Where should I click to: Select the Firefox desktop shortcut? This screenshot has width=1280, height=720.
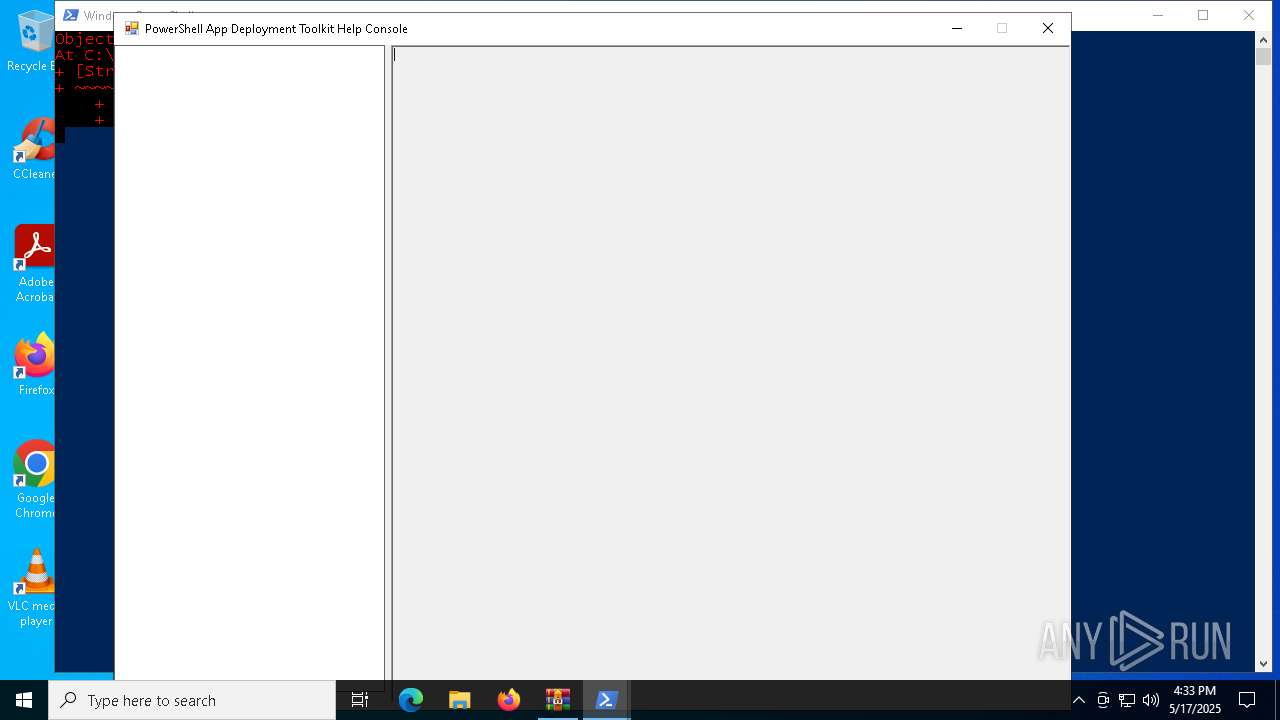point(35,365)
